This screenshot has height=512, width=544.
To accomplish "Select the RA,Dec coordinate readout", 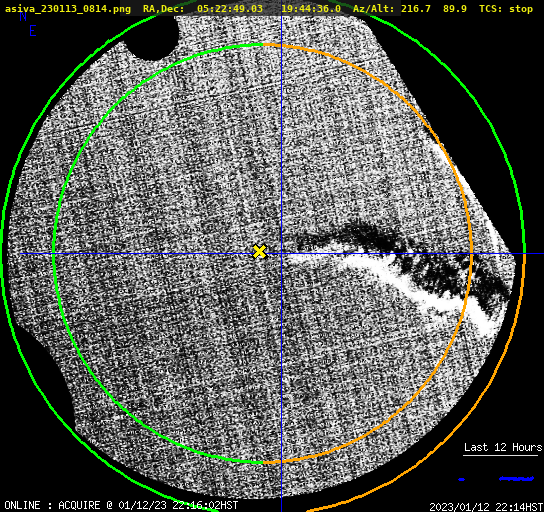I will pyautogui.click(x=242, y=9).
